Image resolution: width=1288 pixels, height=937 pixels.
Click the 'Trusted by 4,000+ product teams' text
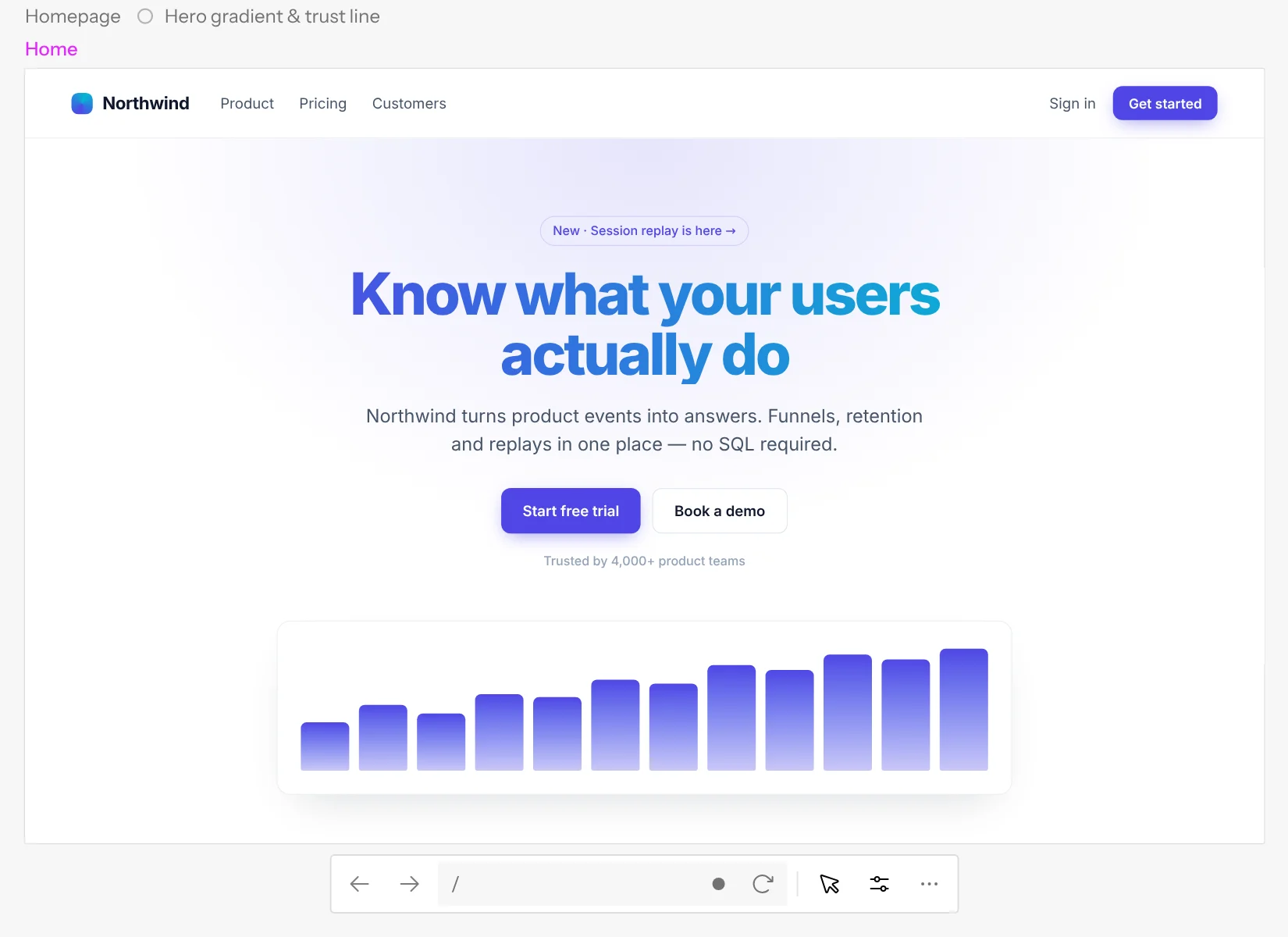(x=644, y=561)
